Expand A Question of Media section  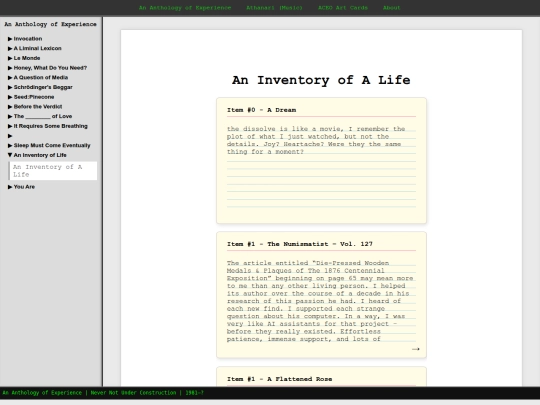click(38, 77)
